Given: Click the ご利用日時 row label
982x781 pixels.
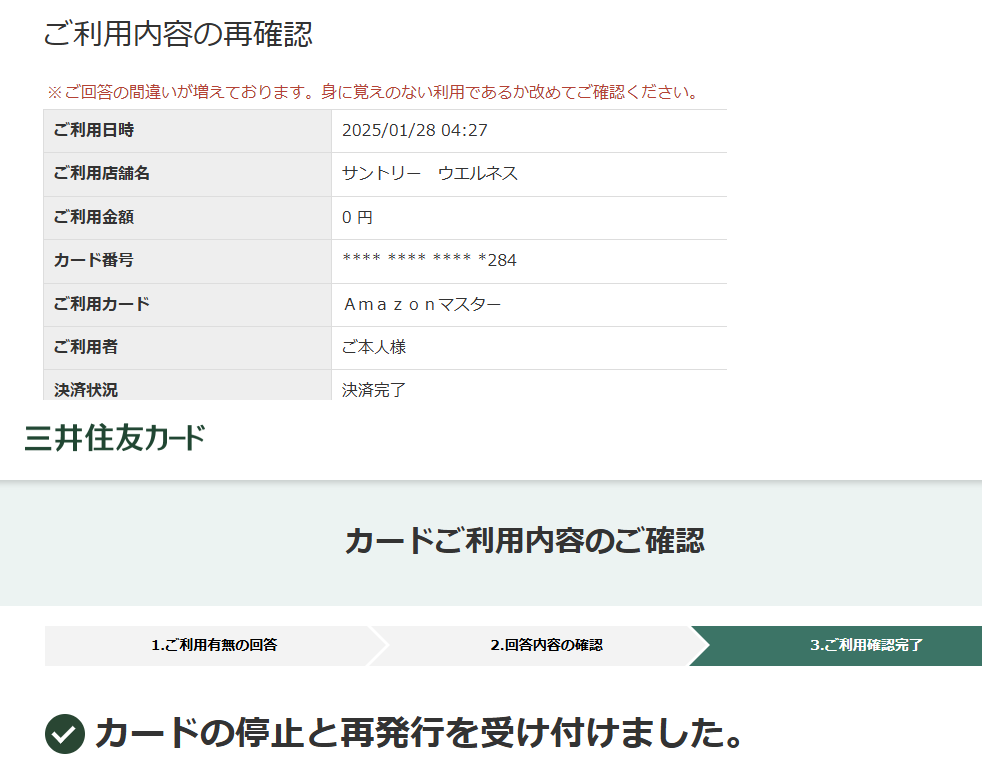Looking at the screenshot, I should (x=94, y=130).
